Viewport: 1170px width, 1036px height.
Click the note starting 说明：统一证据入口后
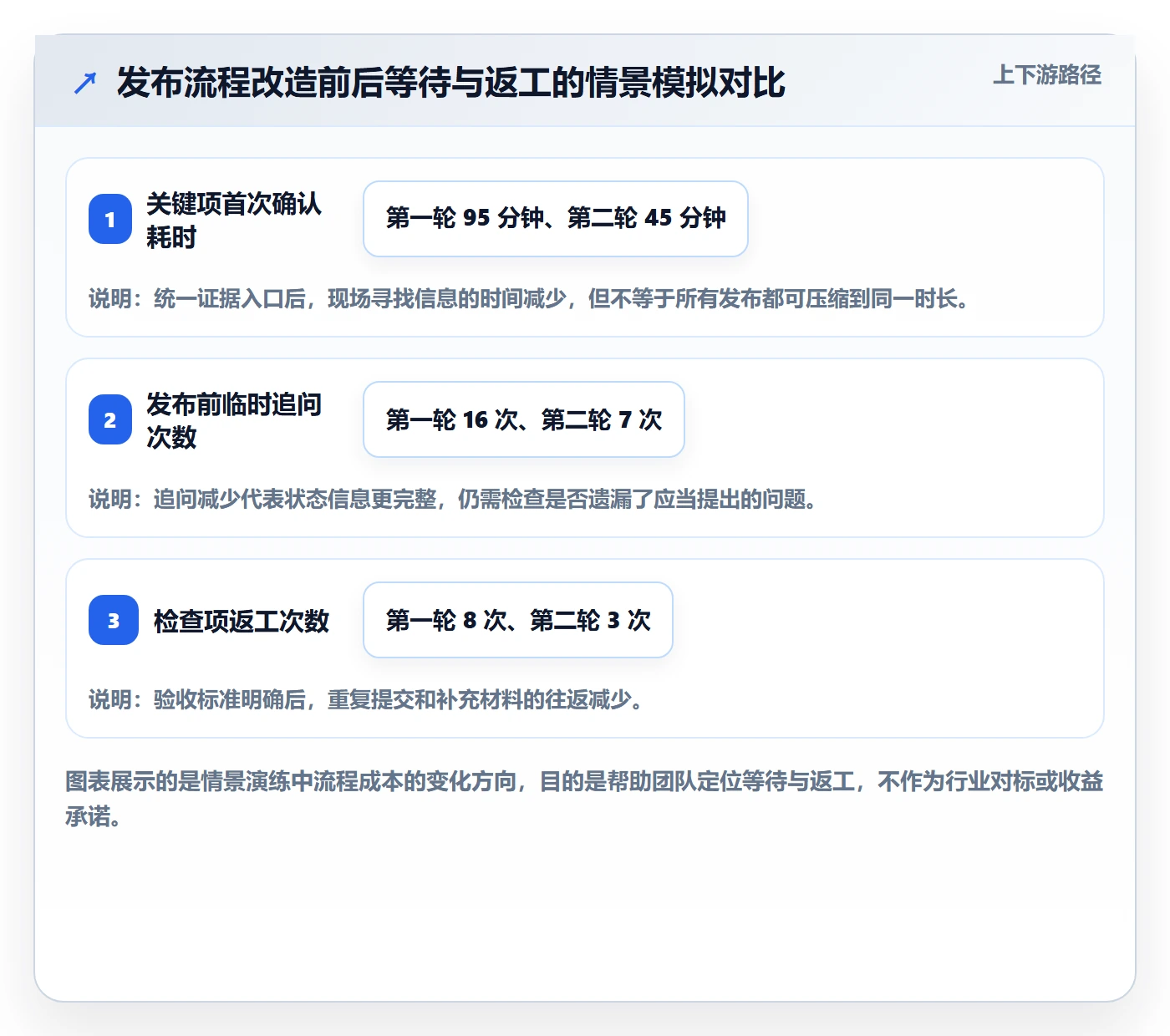529,299
